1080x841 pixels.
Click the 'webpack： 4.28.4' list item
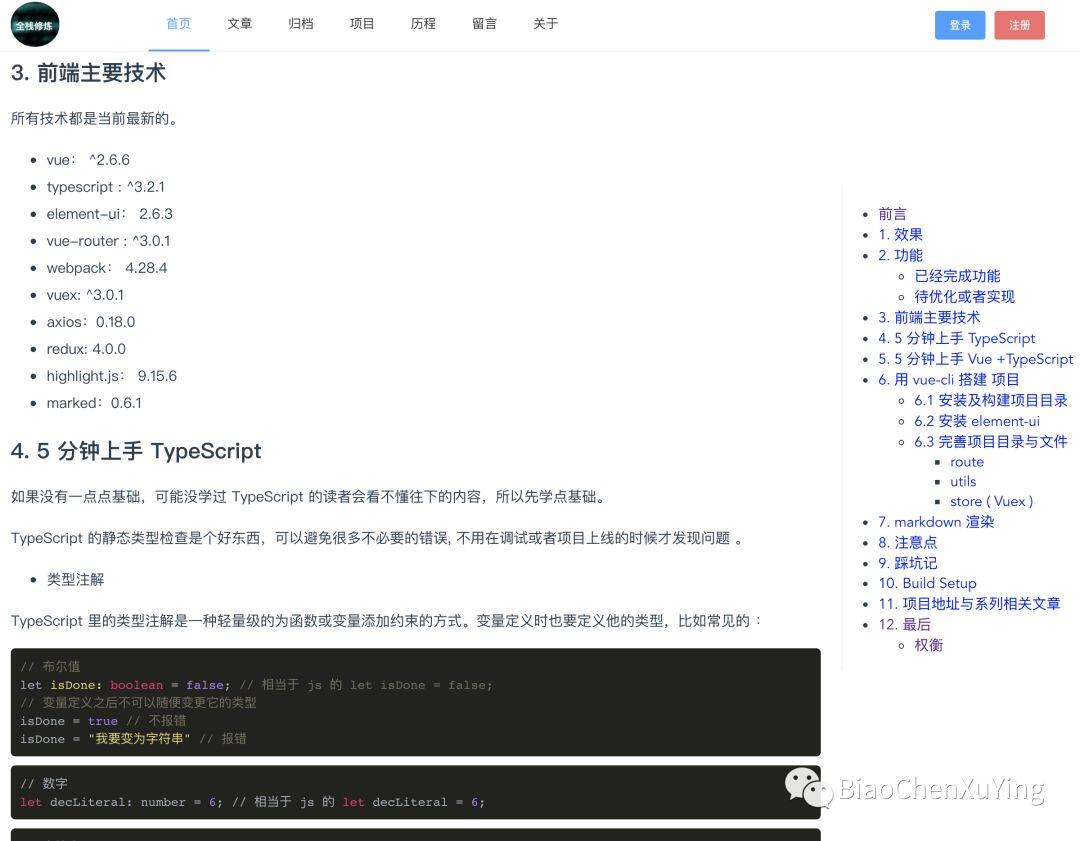107,268
